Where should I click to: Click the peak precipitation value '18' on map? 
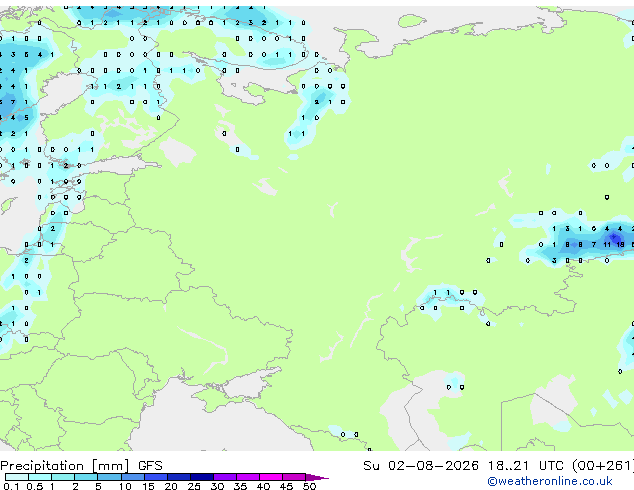pyautogui.click(x=620, y=245)
